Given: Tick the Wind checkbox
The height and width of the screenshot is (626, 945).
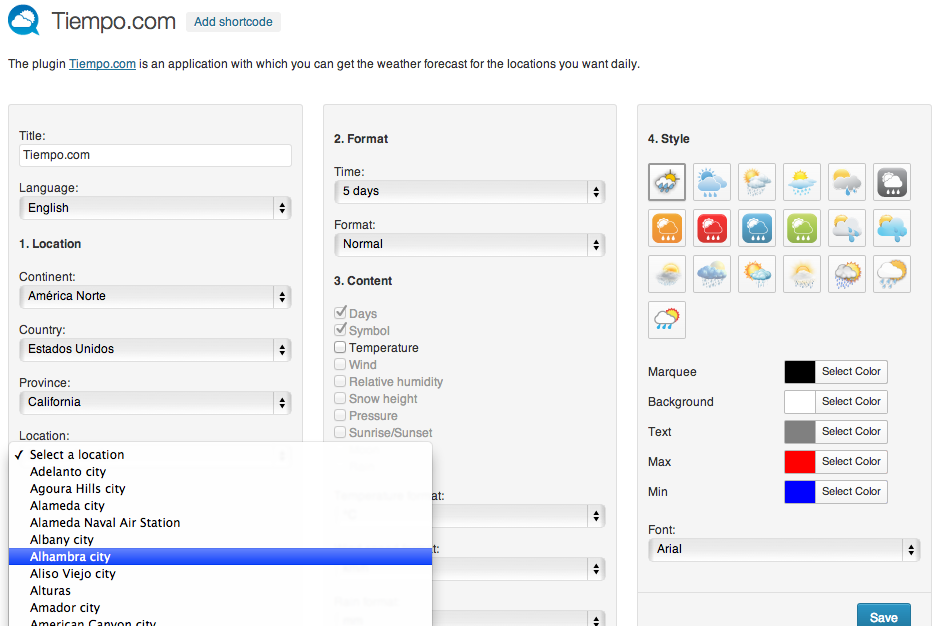Looking at the screenshot, I should 341,364.
